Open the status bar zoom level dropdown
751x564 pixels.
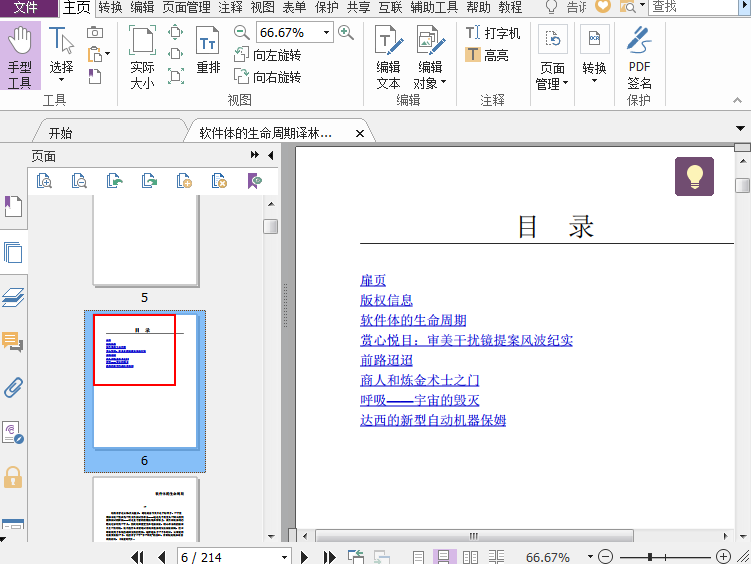tap(590, 556)
